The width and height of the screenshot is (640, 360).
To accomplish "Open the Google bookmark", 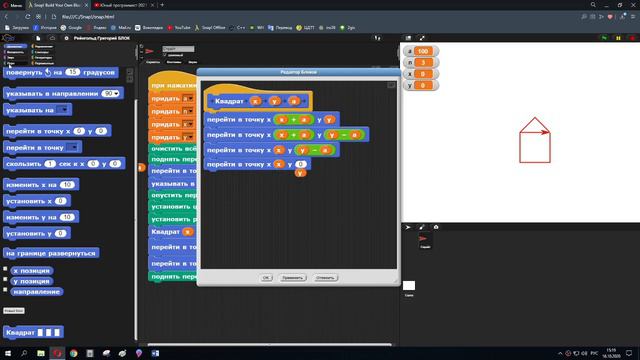I will tap(71, 28).
